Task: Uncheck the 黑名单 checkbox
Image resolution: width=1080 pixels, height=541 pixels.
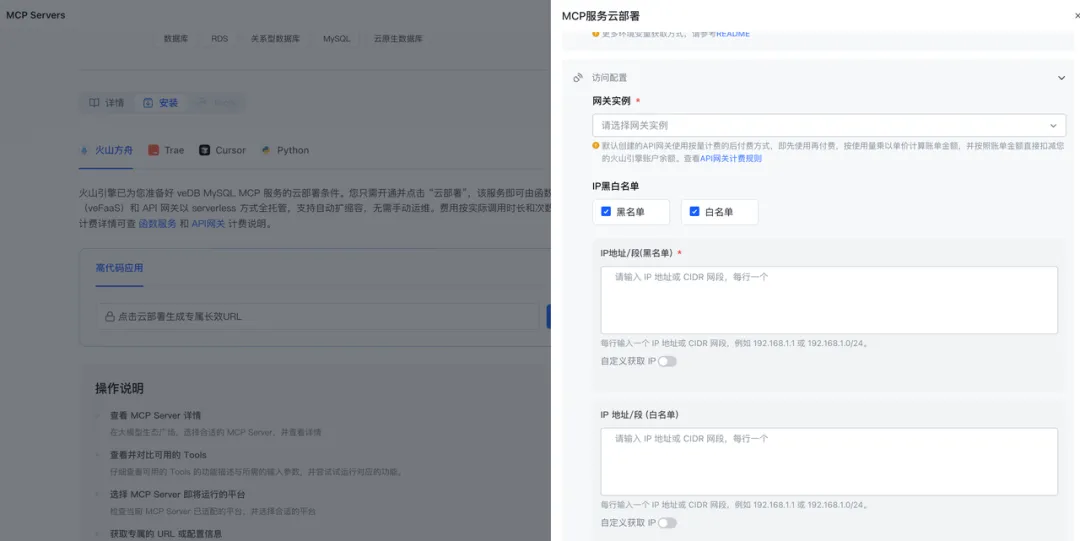Action: pos(606,212)
